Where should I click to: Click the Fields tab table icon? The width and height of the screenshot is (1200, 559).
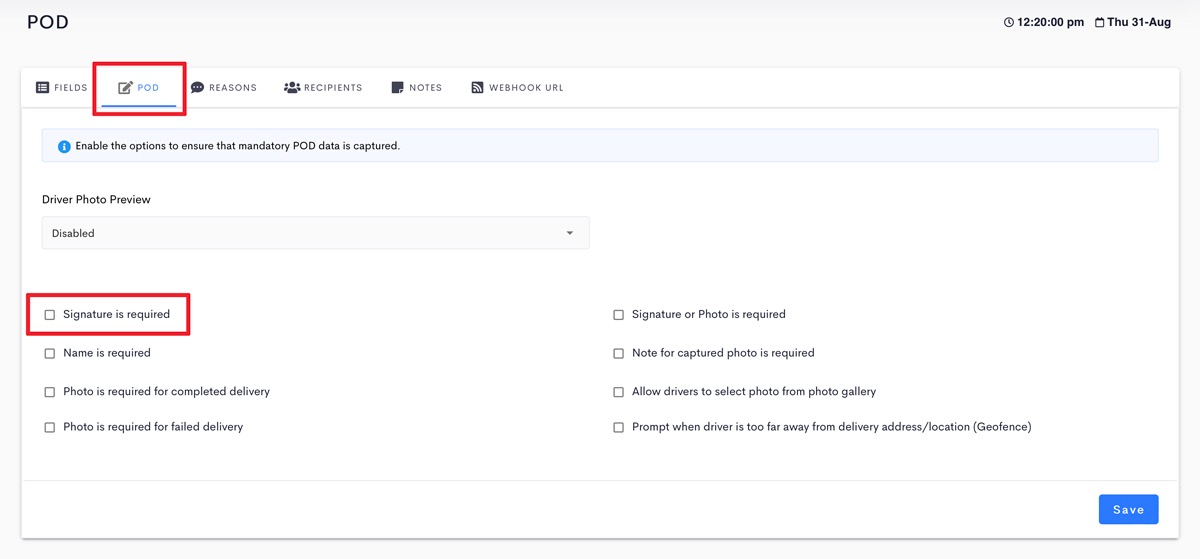point(42,88)
